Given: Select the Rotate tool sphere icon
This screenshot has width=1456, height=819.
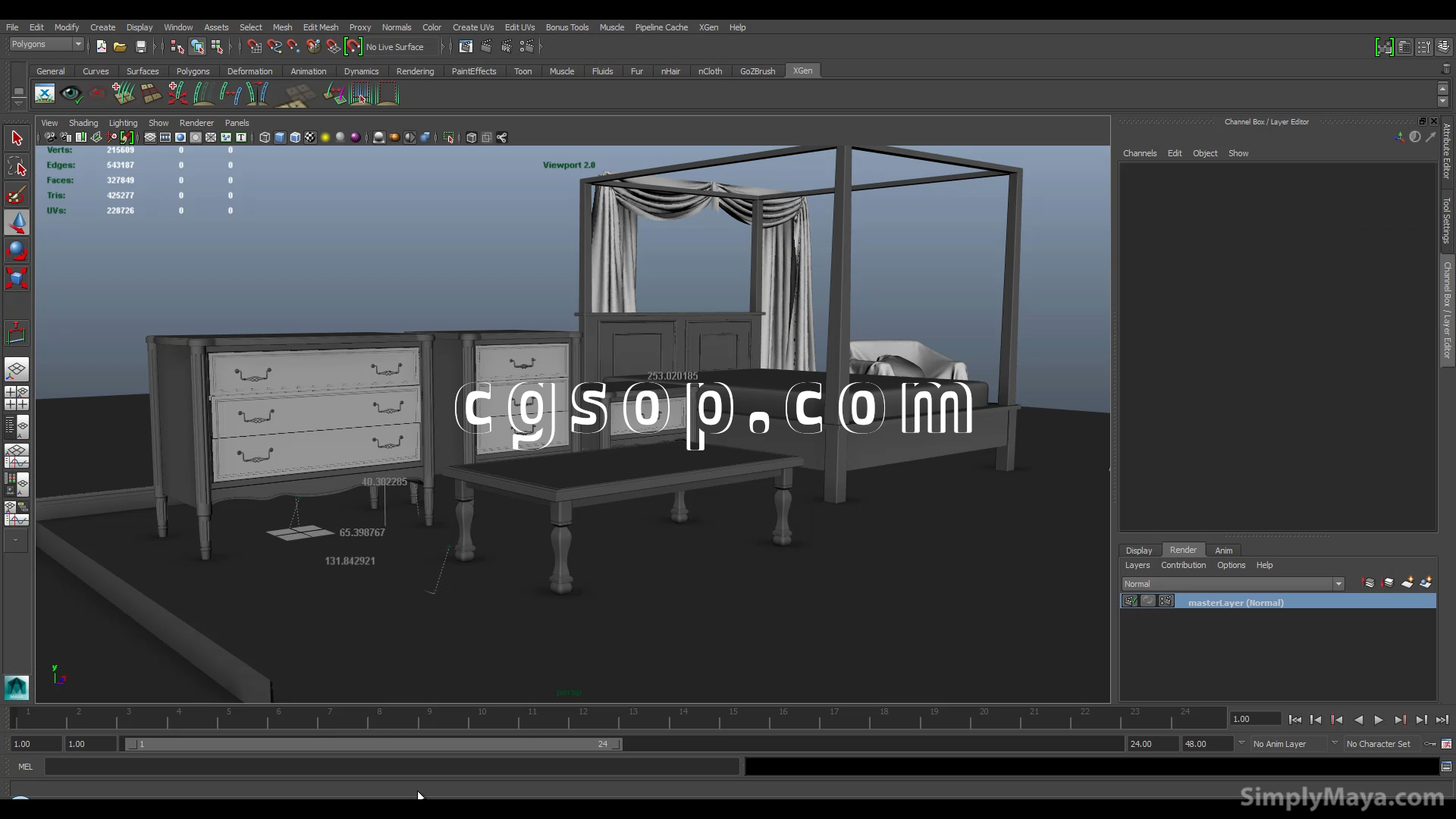Looking at the screenshot, I should [x=17, y=251].
